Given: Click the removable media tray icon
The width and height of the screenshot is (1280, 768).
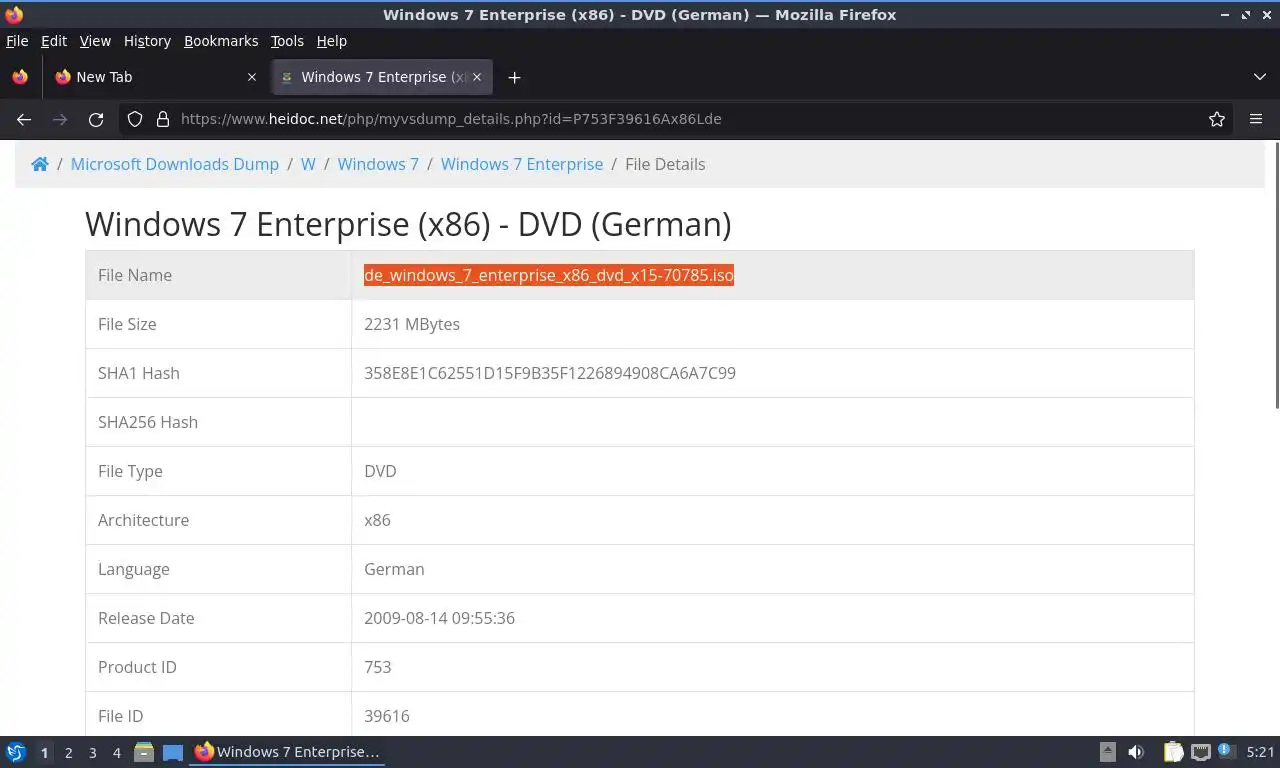Looking at the screenshot, I should coord(1107,752).
